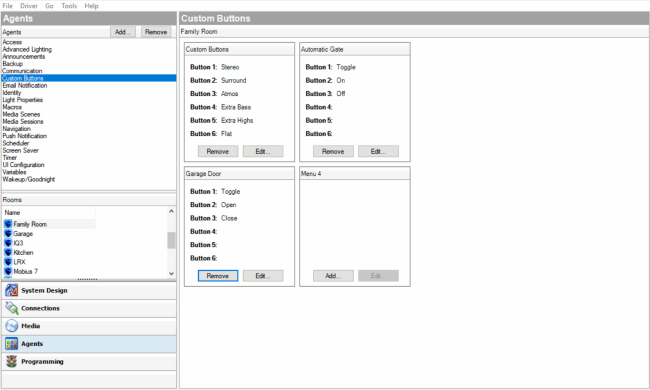The width and height of the screenshot is (650, 390).
Task: Select the Kitchen room name
Action: point(23,252)
